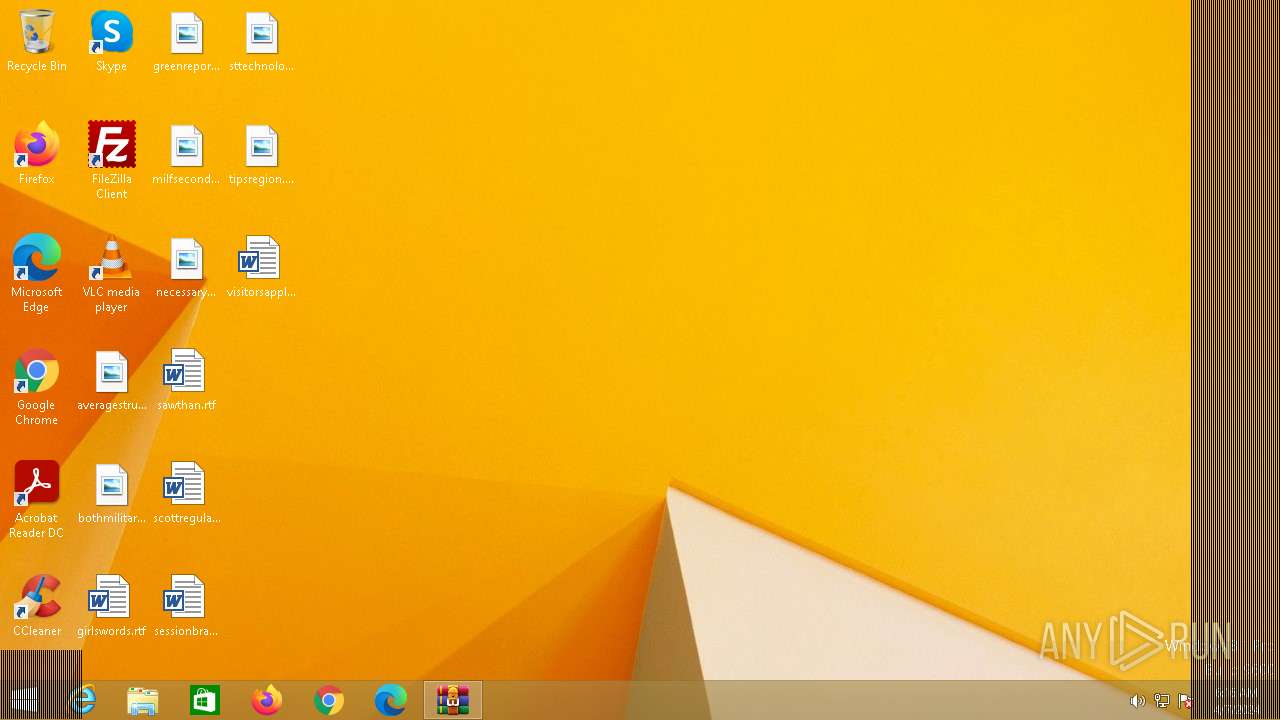This screenshot has height=720, width=1280.
Task: Open Internet Explorer from the taskbar
Action: 81,701
